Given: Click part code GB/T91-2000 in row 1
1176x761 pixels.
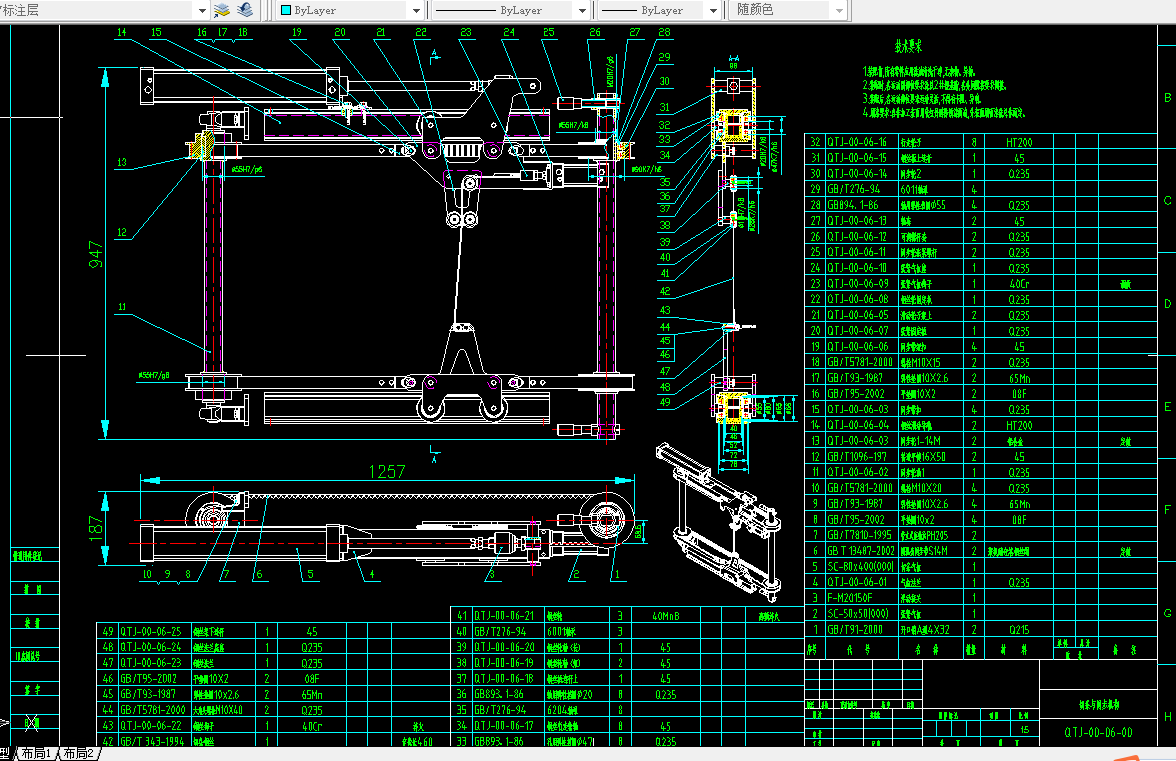Looking at the screenshot, I should pos(855,630).
